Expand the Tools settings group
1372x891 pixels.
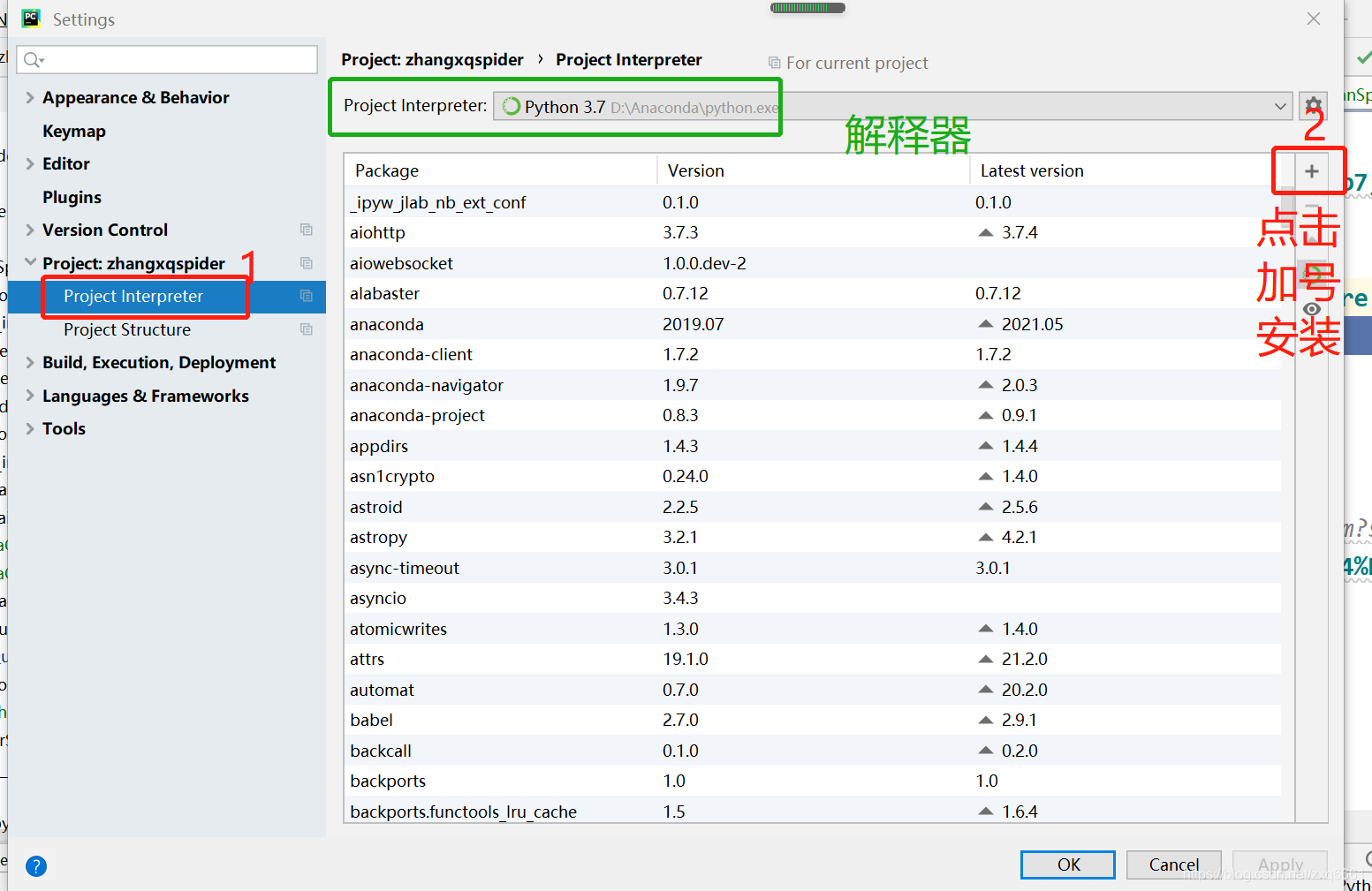click(30, 428)
